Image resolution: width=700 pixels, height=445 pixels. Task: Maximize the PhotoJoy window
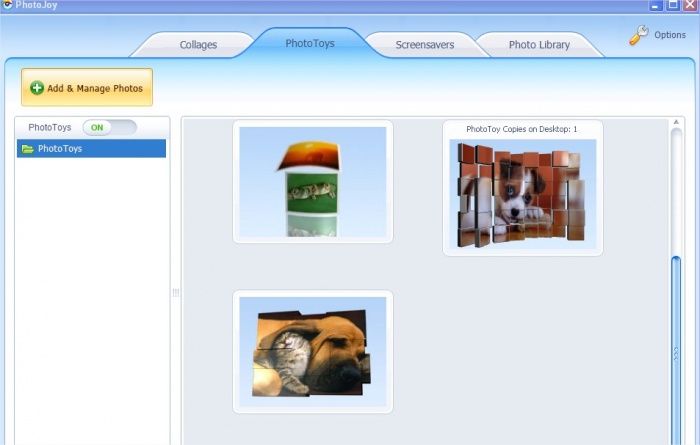click(x=673, y=5)
